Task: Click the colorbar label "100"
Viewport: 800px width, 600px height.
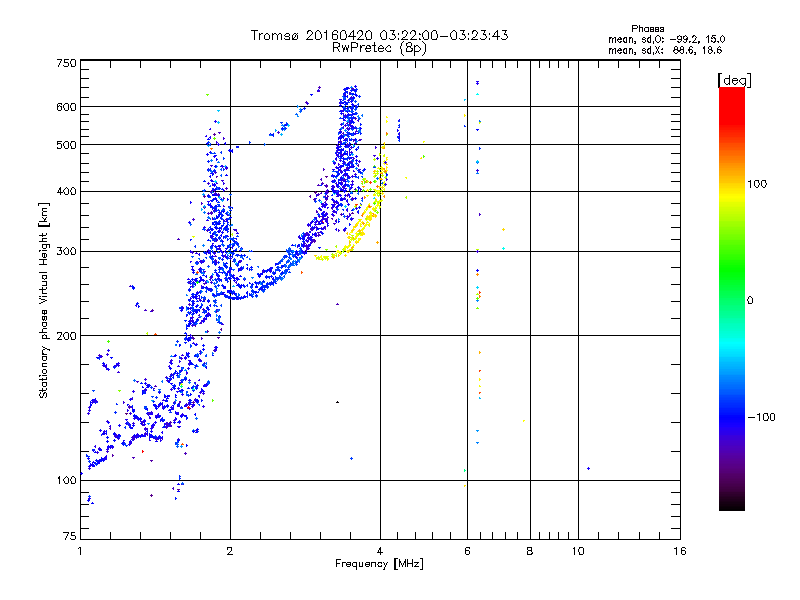Action: click(x=757, y=184)
